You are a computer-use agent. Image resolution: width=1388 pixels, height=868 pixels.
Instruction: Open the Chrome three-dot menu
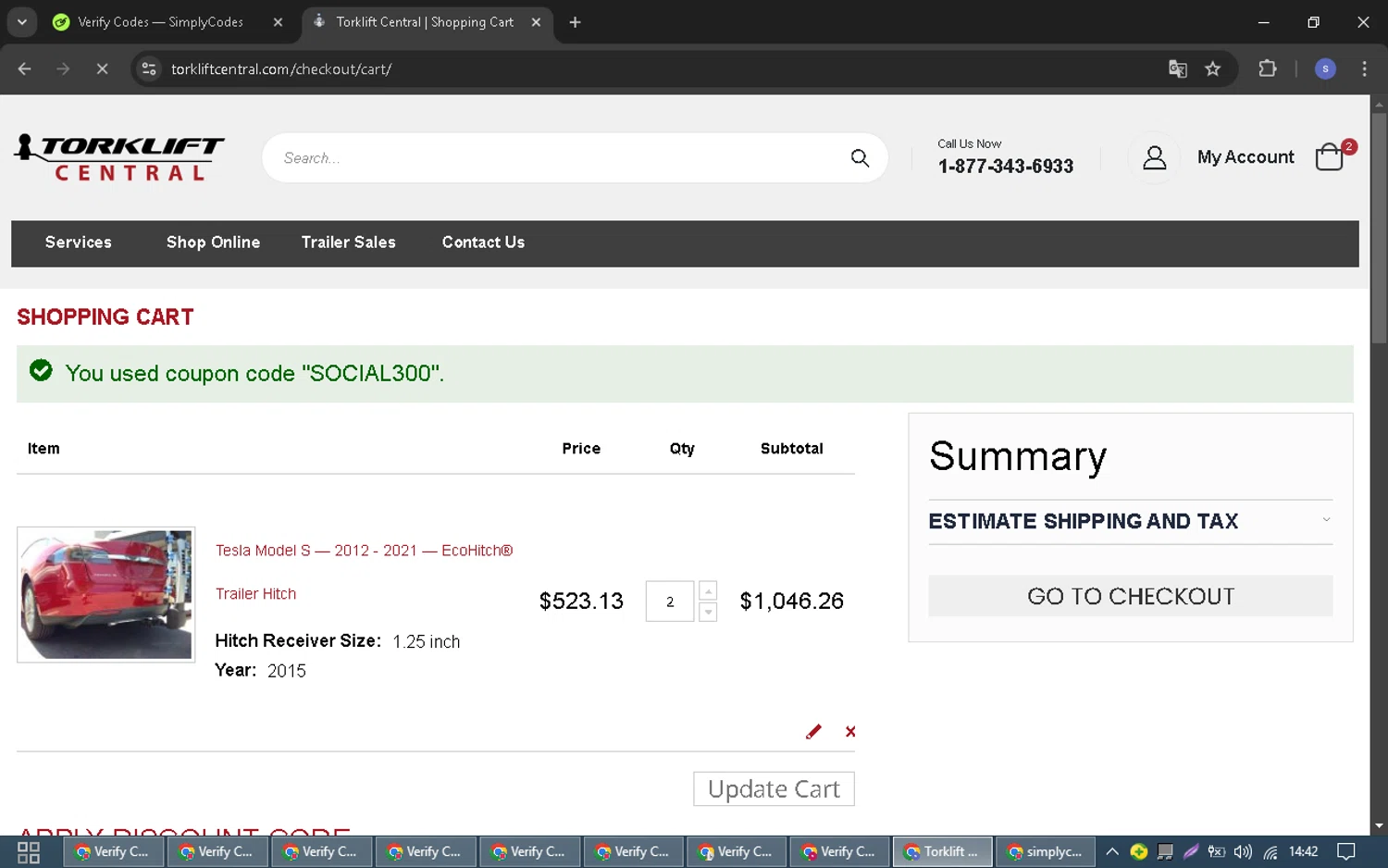click(1364, 68)
